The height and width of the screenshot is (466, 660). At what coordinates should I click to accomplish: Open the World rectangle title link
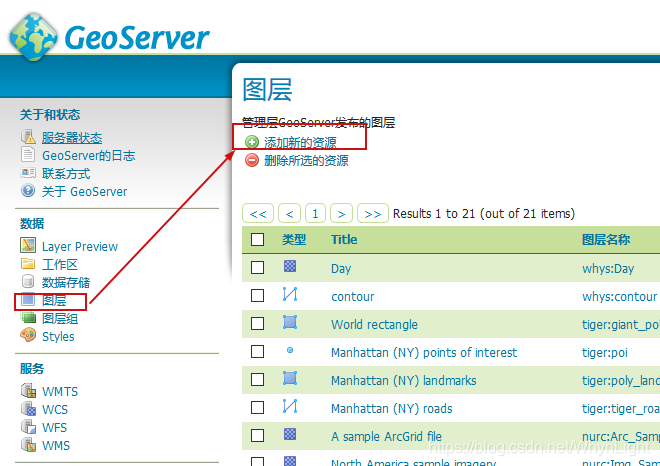pyautogui.click(x=374, y=325)
